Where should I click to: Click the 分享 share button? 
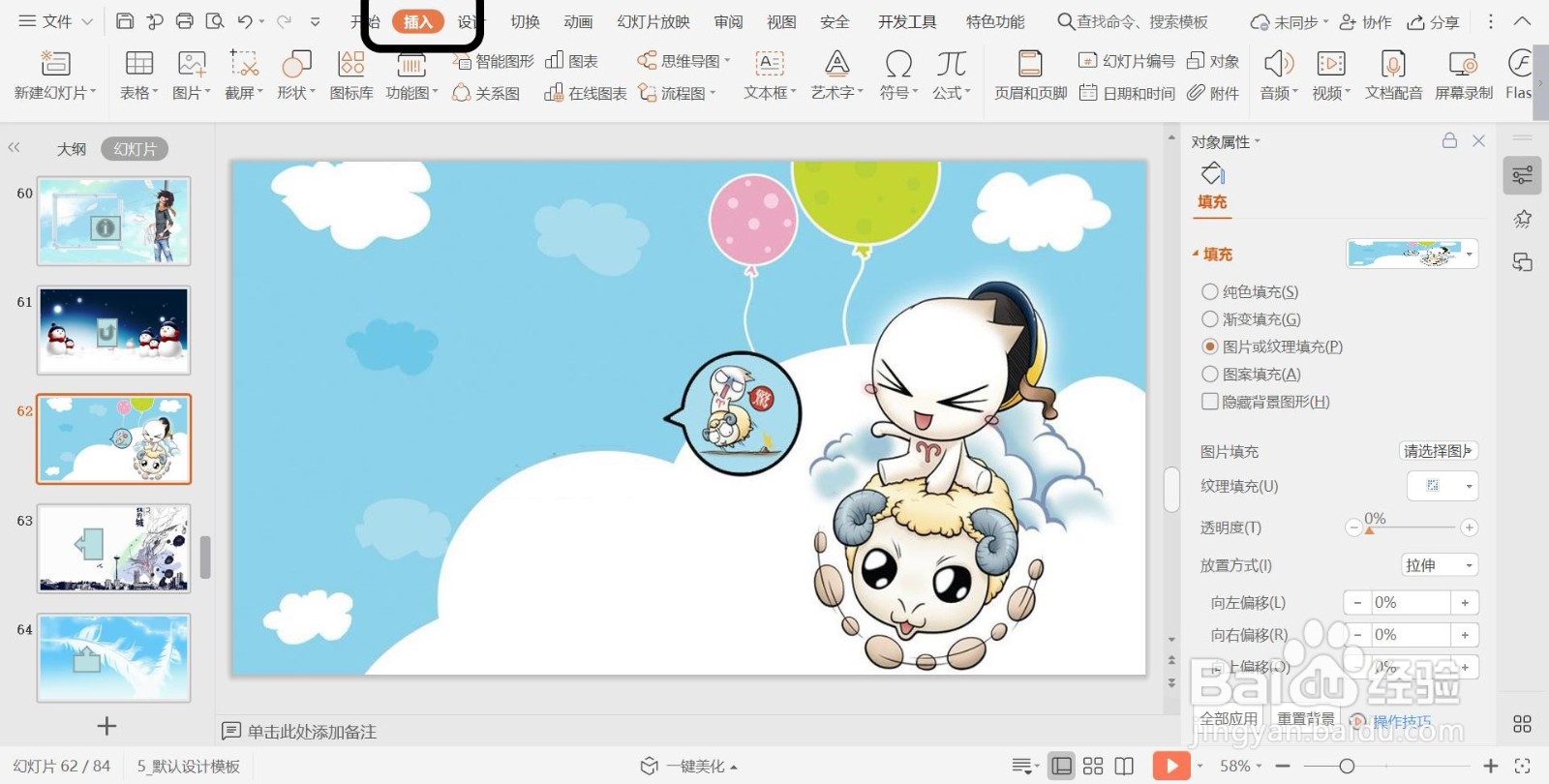(x=1433, y=21)
